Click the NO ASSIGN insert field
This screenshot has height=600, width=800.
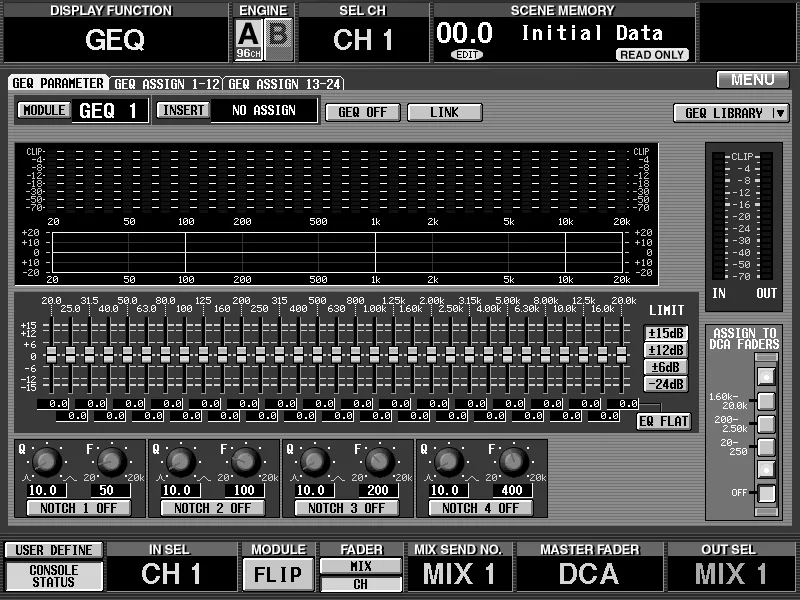click(264, 110)
